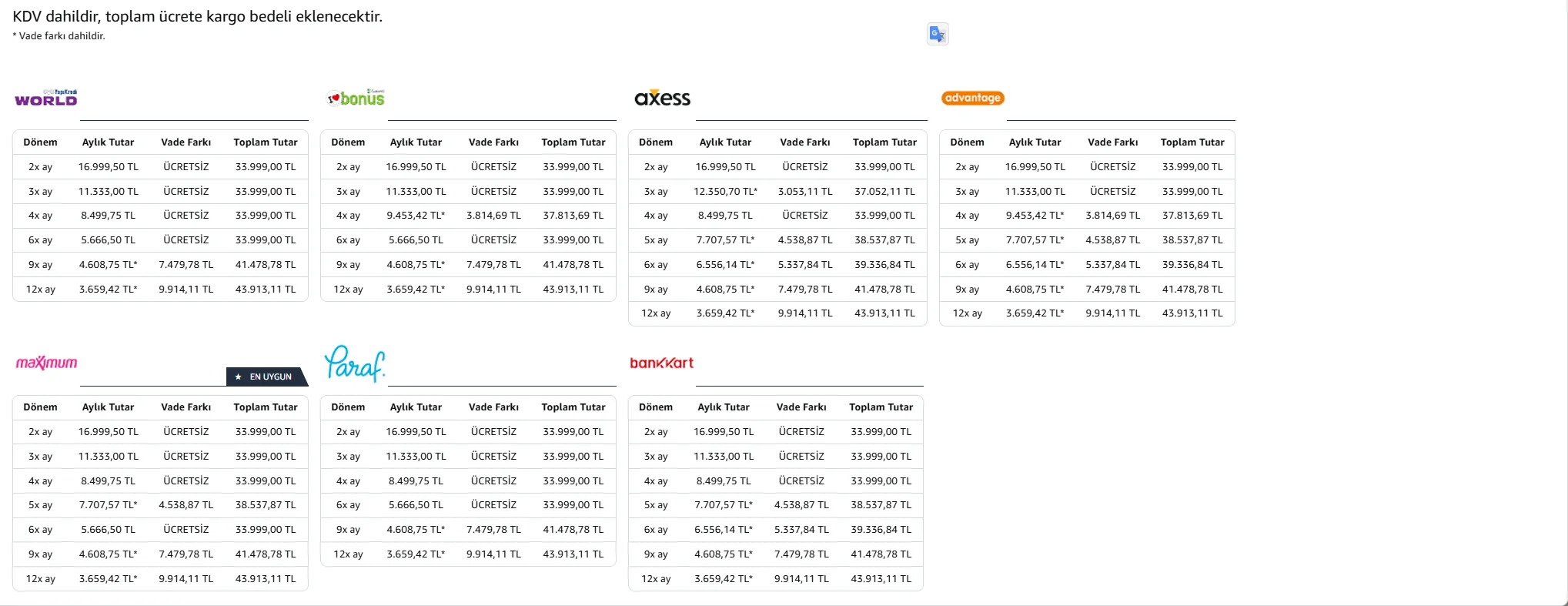The height and width of the screenshot is (606, 1568).
Task: Click the Yapı Kredi World card logo
Action: click(46, 98)
